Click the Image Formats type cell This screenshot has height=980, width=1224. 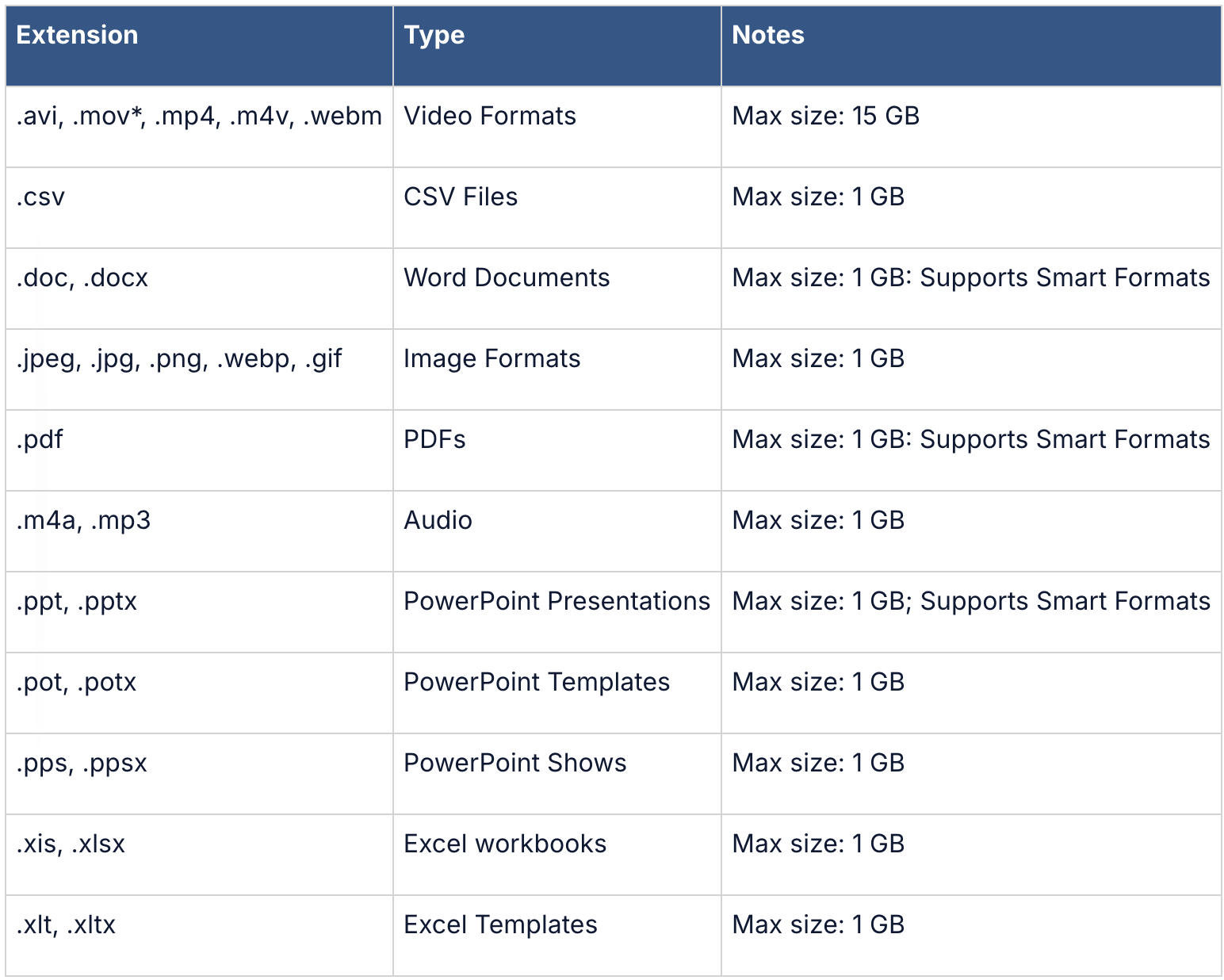(x=492, y=359)
